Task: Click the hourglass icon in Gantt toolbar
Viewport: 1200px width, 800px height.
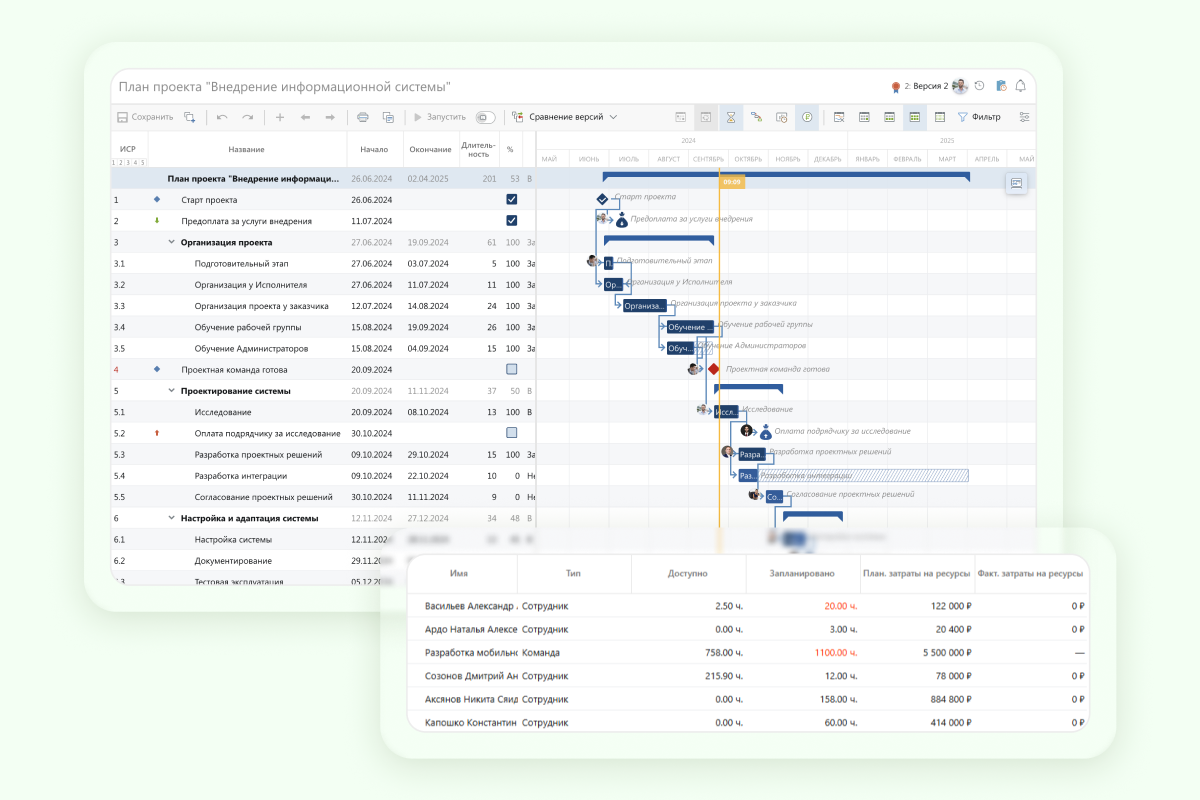Action: tap(731, 117)
